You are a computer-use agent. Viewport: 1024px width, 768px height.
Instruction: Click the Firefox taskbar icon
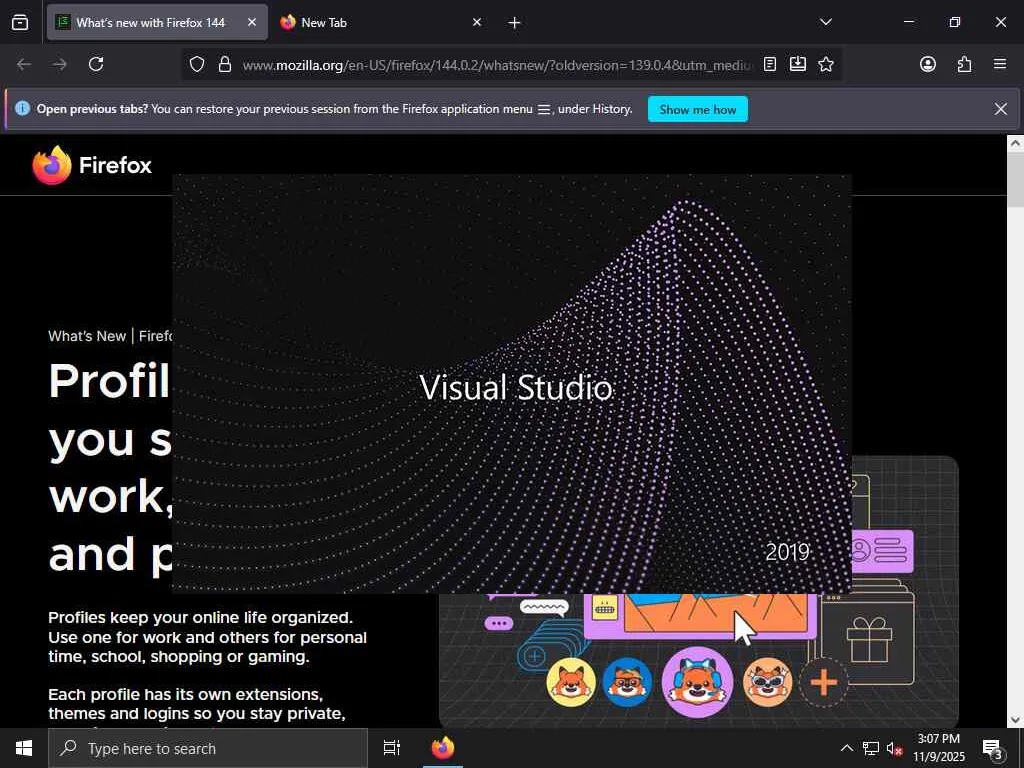click(x=443, y=748)
